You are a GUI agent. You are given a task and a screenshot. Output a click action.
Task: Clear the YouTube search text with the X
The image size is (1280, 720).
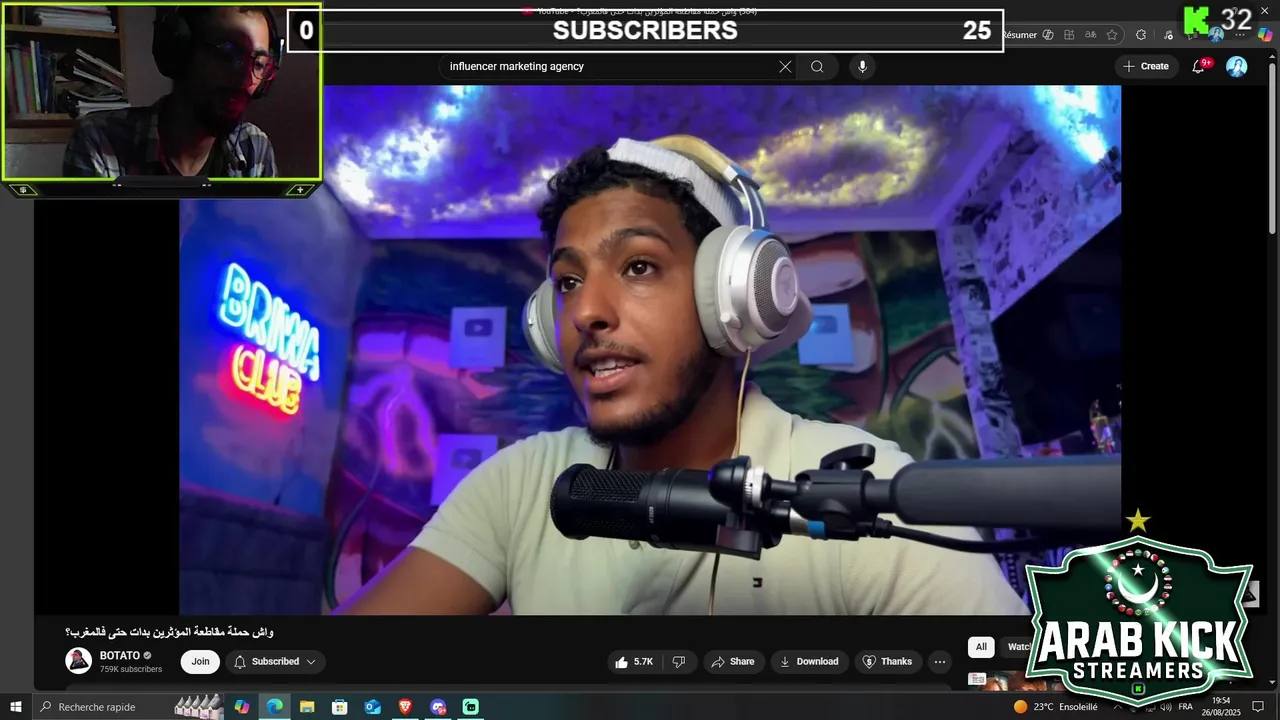click(x=785, y=67)
